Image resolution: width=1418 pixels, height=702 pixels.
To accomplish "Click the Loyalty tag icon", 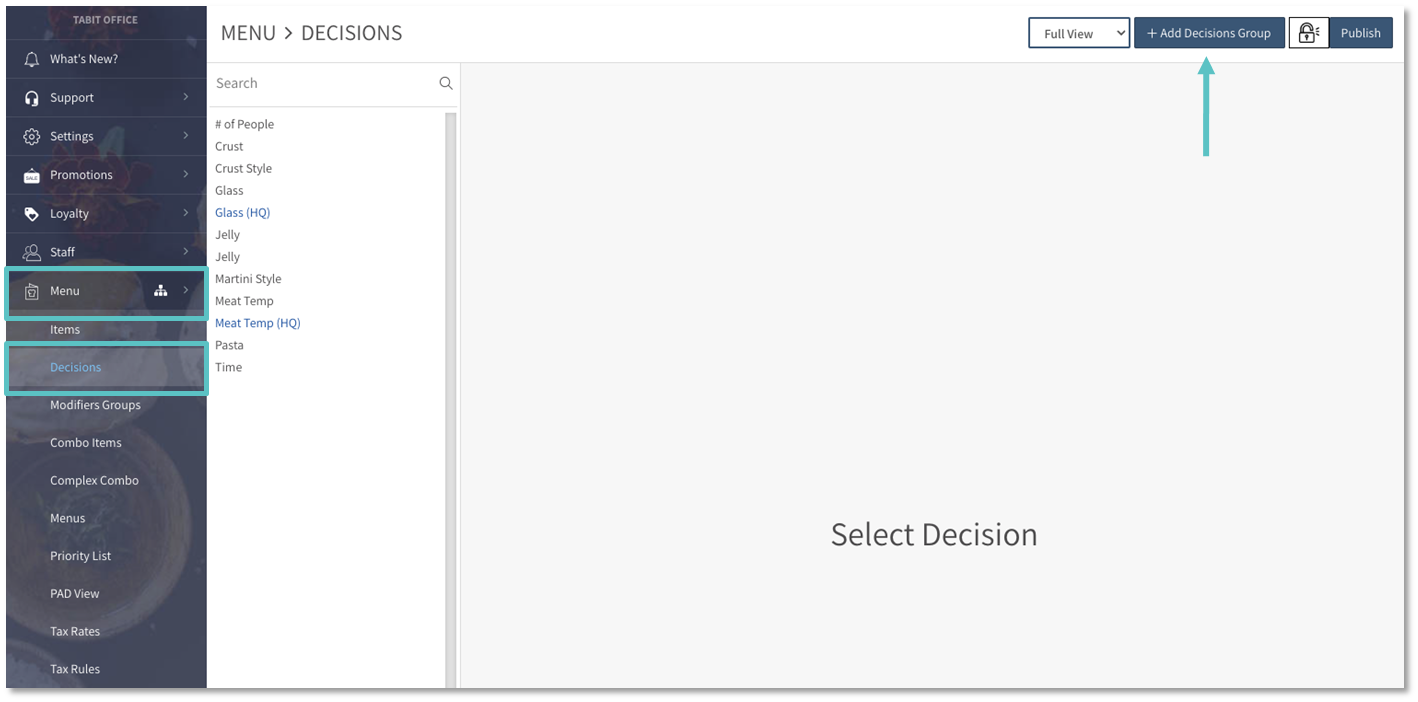I will coord(31,213).
